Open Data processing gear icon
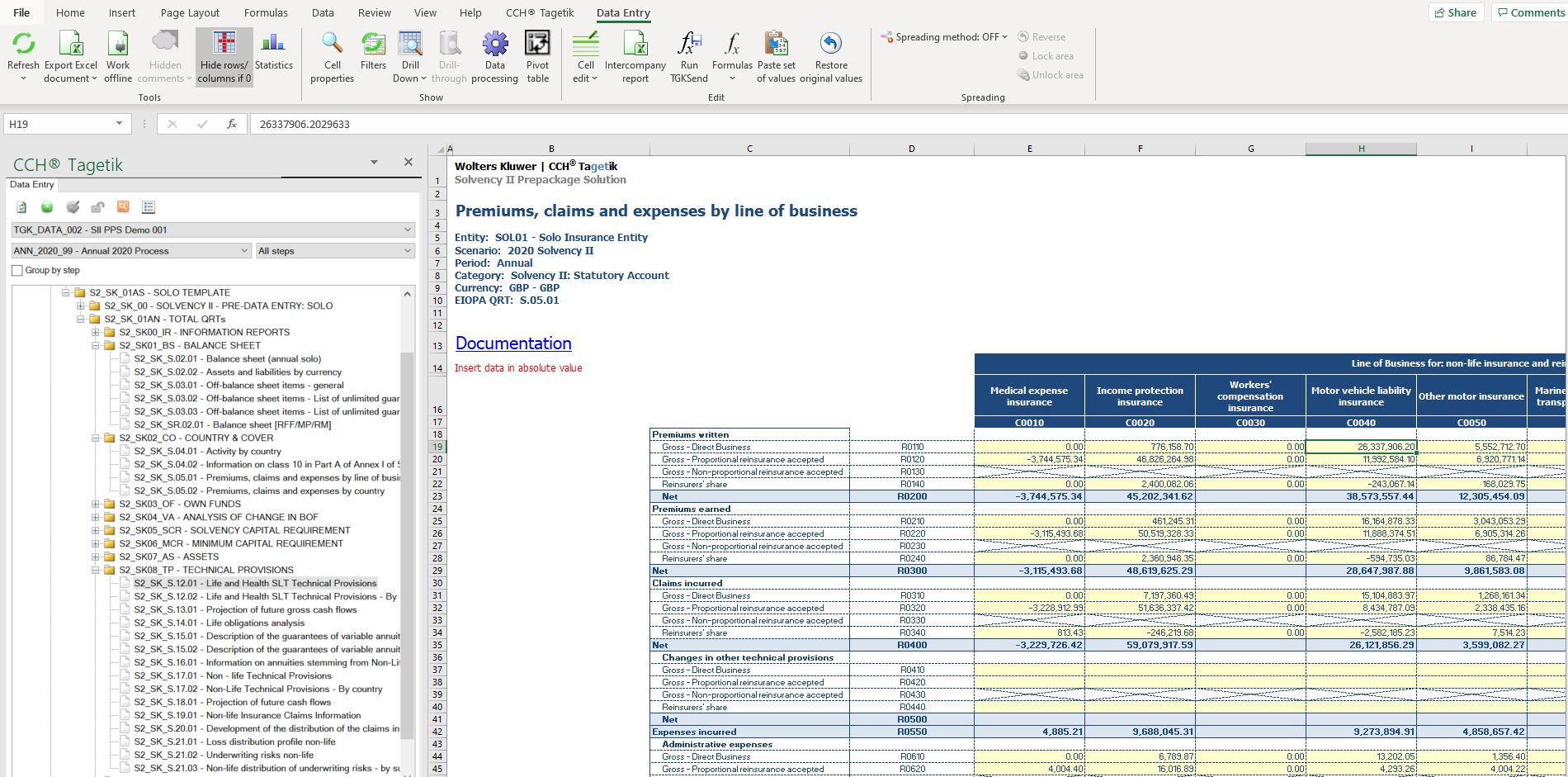This screenshot has height=777, width=1568. [494, 44]
